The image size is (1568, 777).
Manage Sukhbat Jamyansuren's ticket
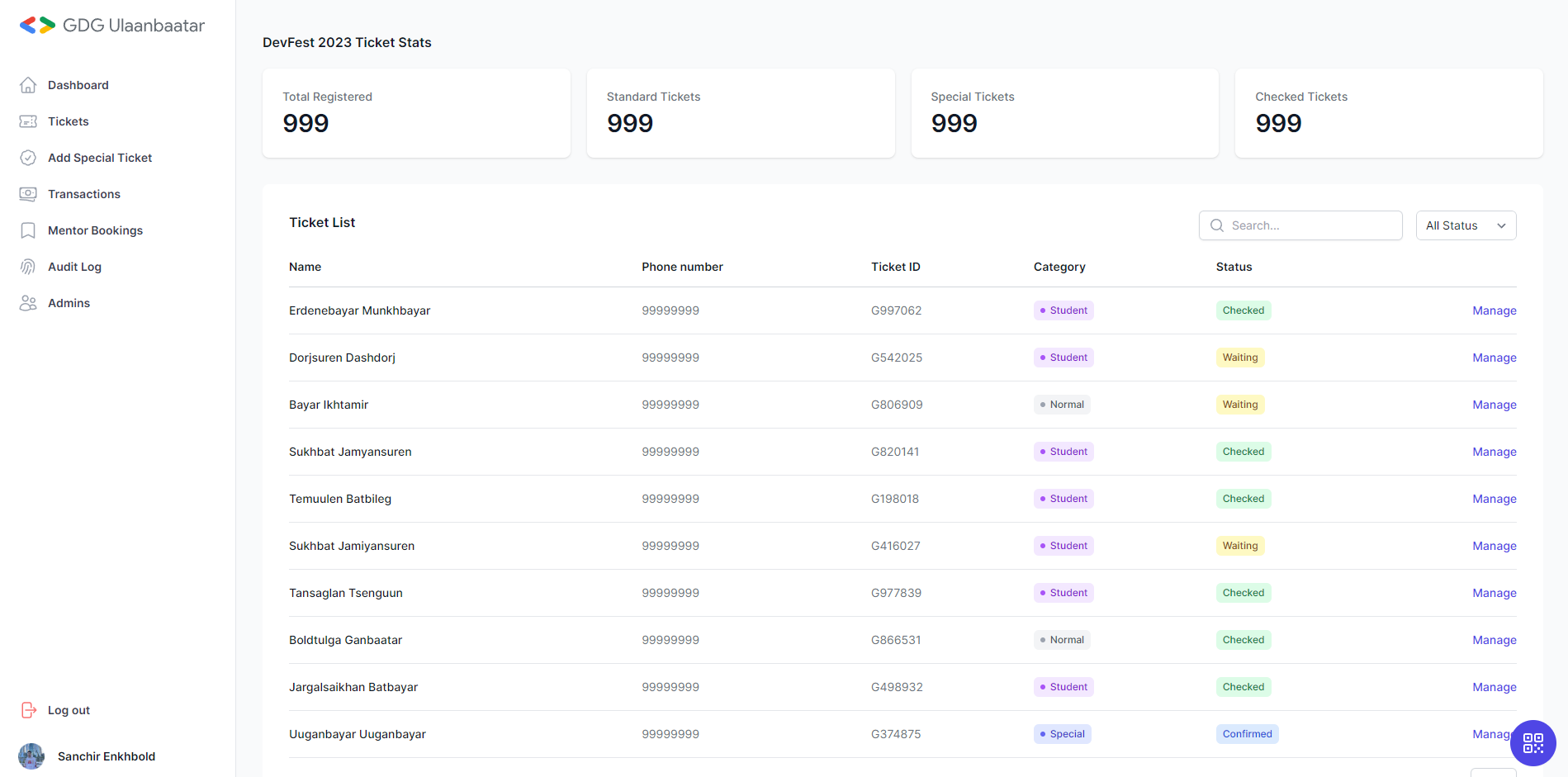click(1494, 452)
